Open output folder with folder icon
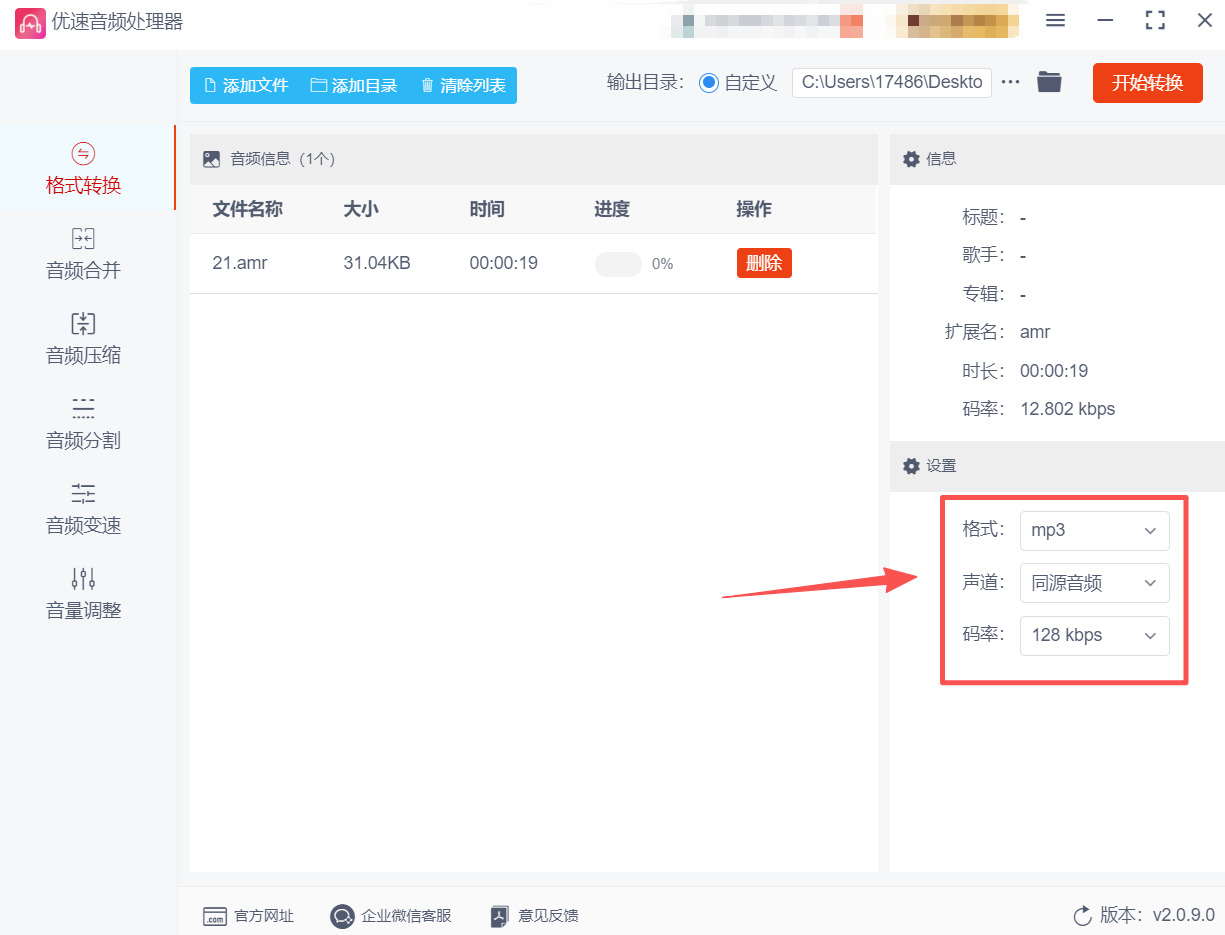 point(1049,82)
